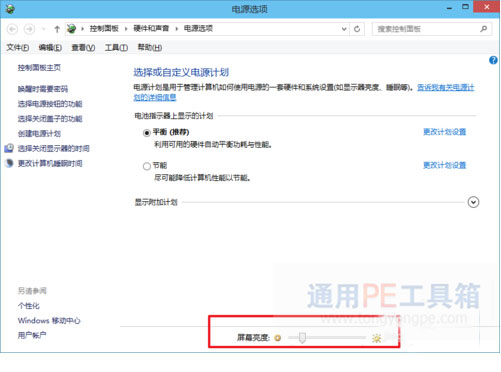Click the window title bar icon
The height and width of the screenshot is (372, 501).
coord(10,9)
